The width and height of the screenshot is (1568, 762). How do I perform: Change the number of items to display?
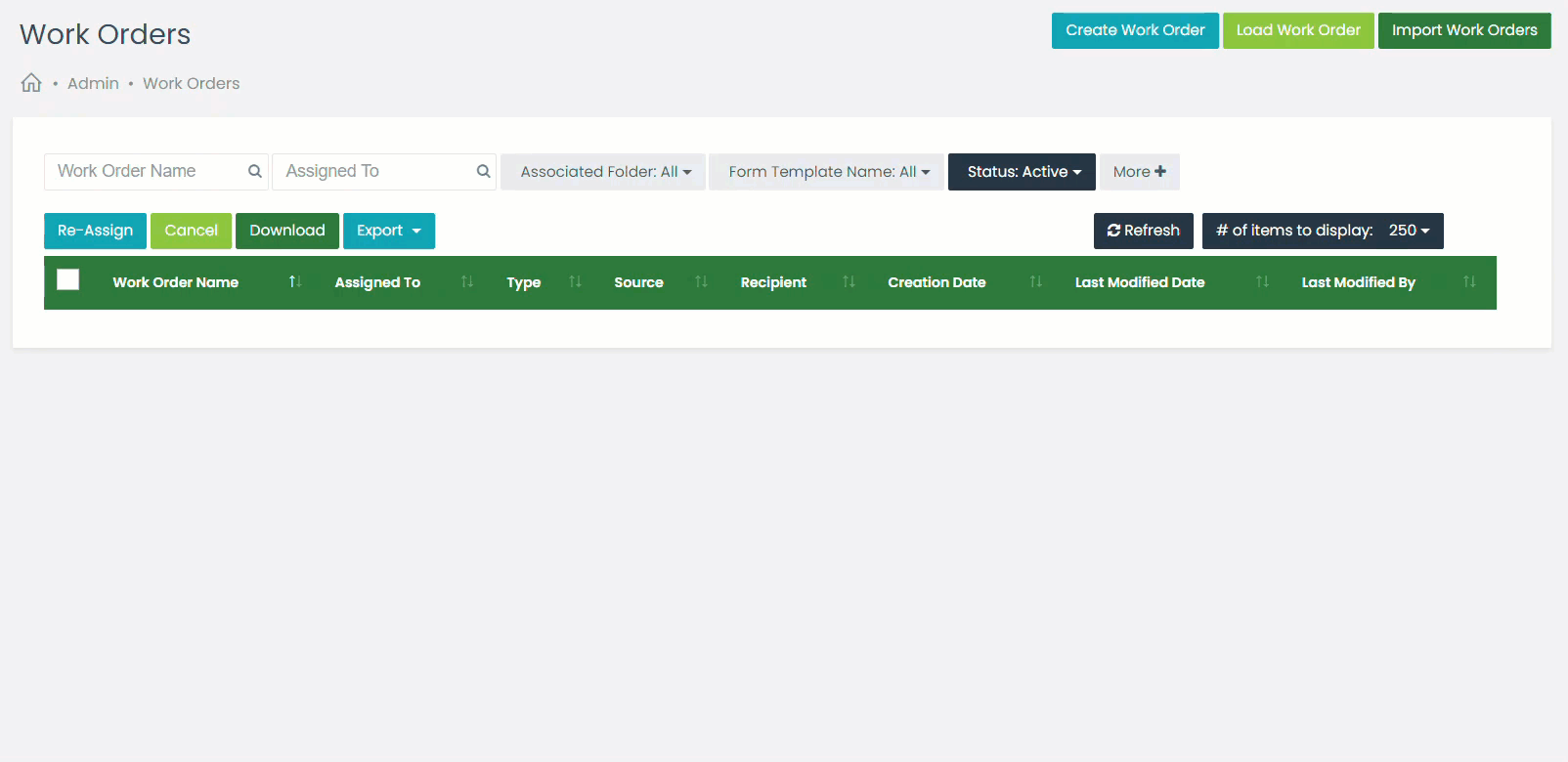tap(1323, 231)
